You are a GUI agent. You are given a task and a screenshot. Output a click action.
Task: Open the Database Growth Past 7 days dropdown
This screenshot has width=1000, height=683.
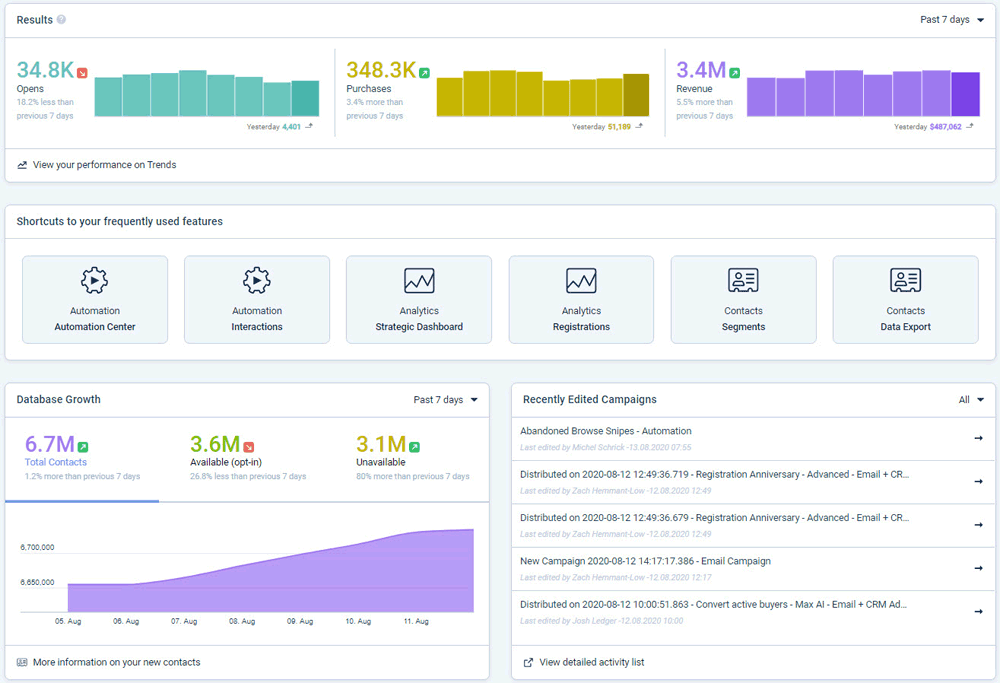(445, 400)
